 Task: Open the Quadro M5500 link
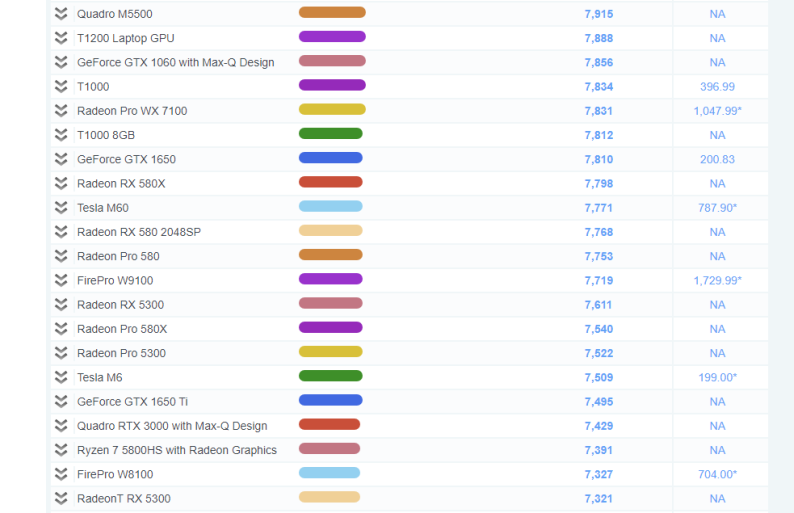pyautogui.click(x=114, y=14)
